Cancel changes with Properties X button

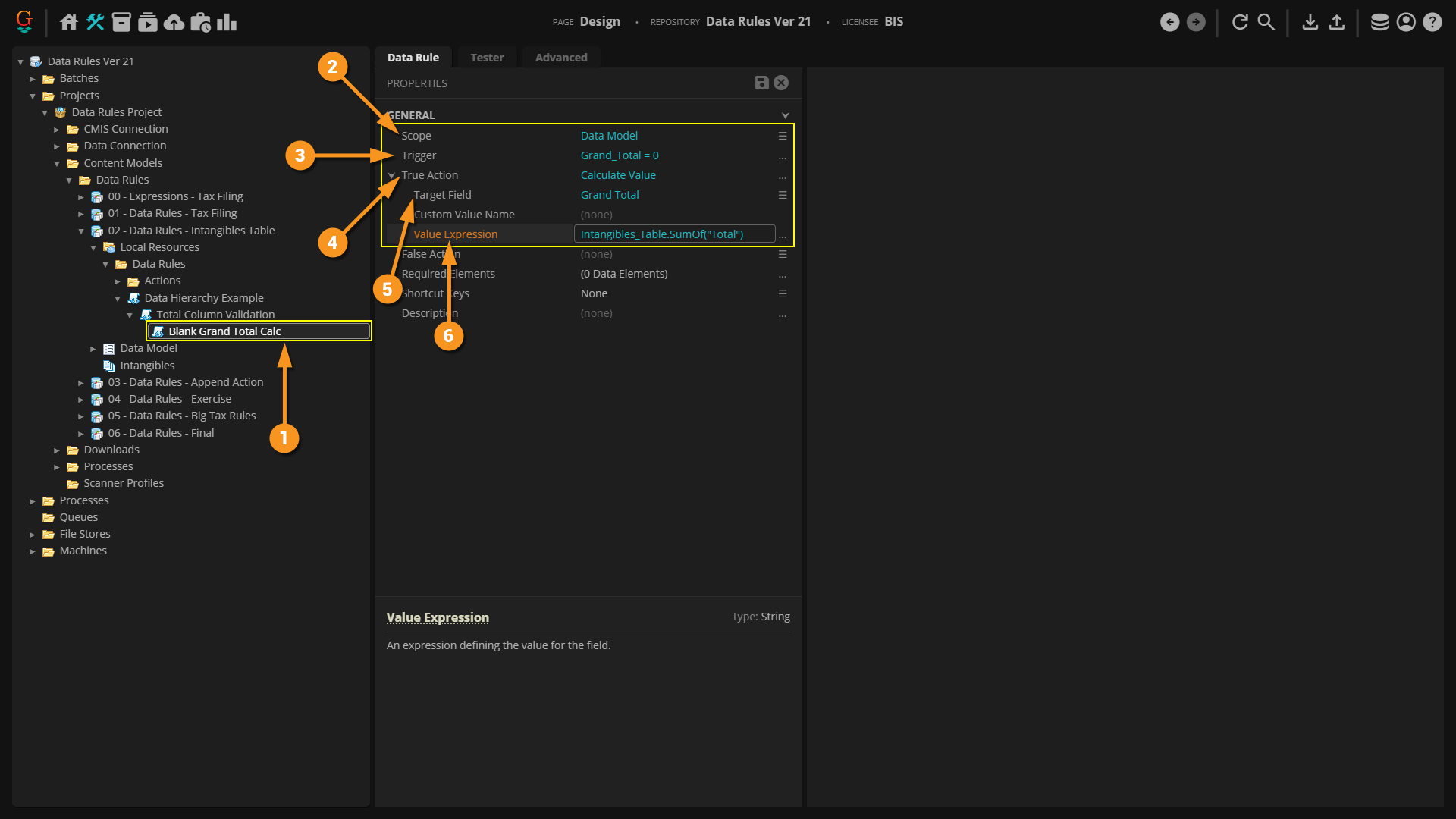pos(781,83)
